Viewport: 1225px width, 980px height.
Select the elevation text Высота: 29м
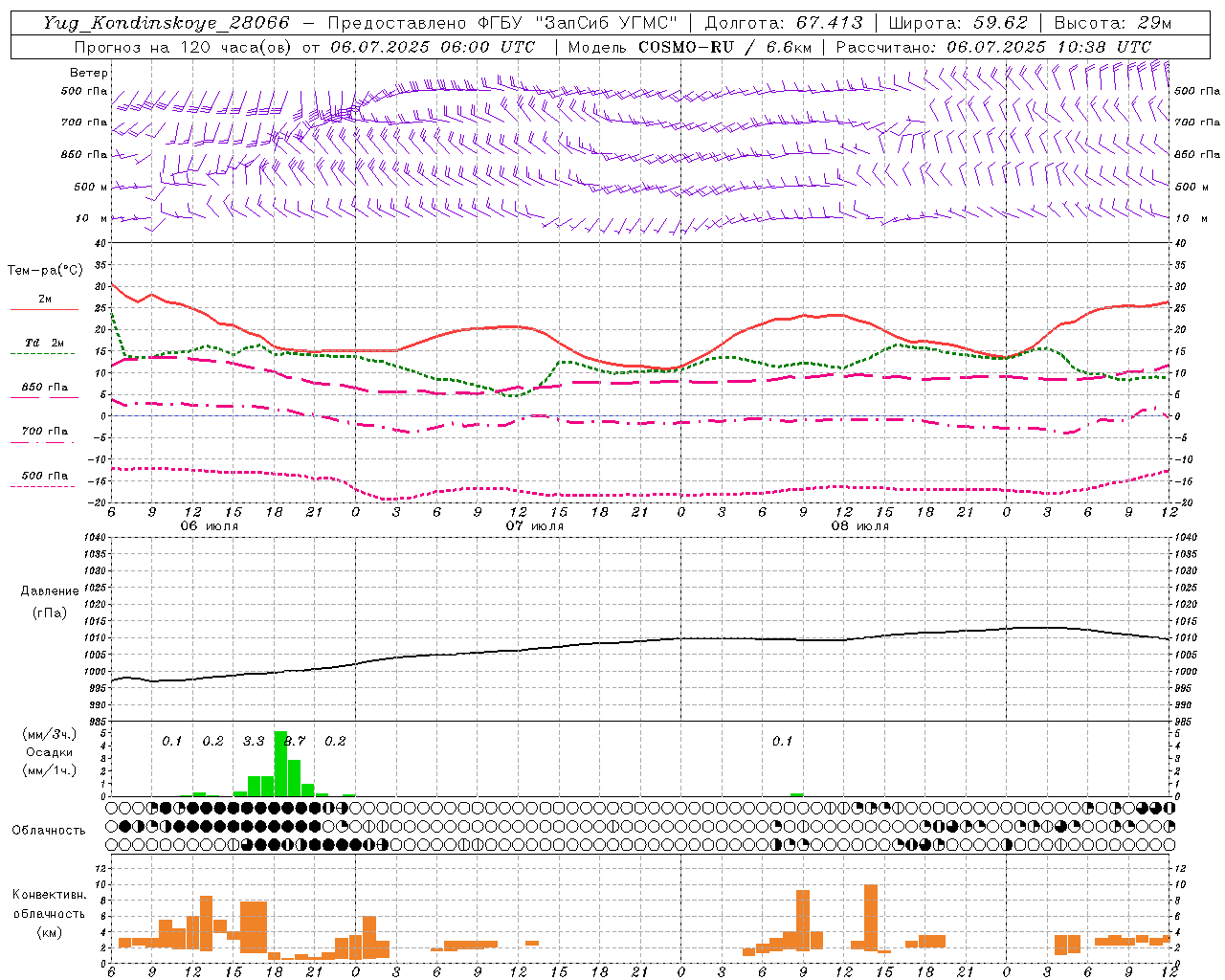point(1111,23)
